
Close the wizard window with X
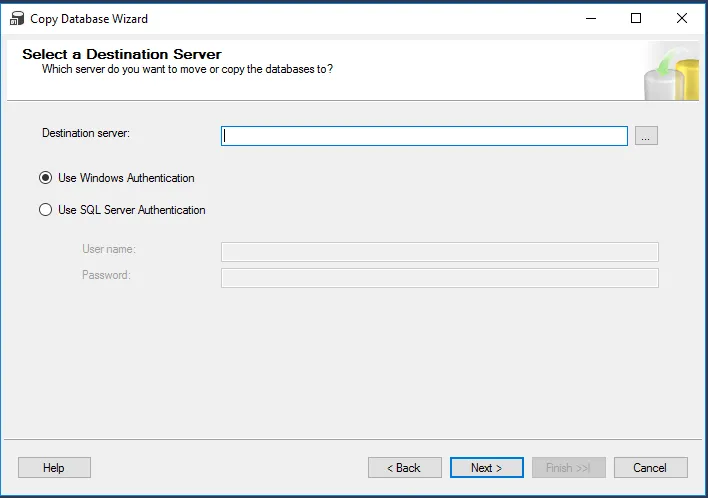(x=682, y=18)
